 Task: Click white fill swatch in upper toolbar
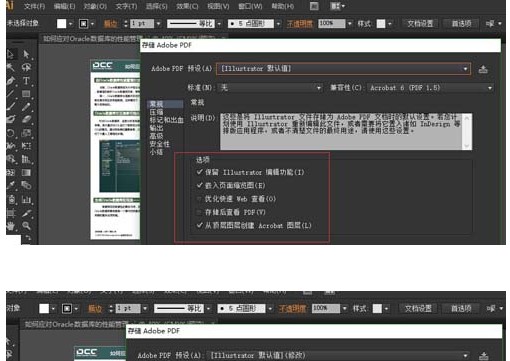click(61, 24)
